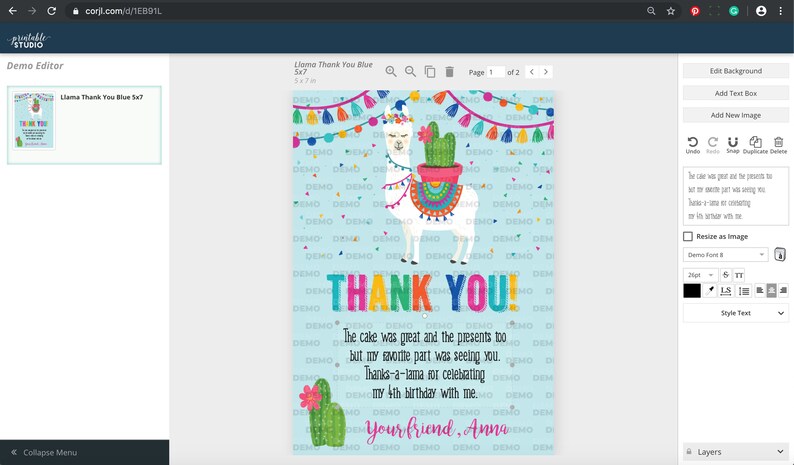
Task: Open the Pinterest extension icon
Action: coord(695,11)
